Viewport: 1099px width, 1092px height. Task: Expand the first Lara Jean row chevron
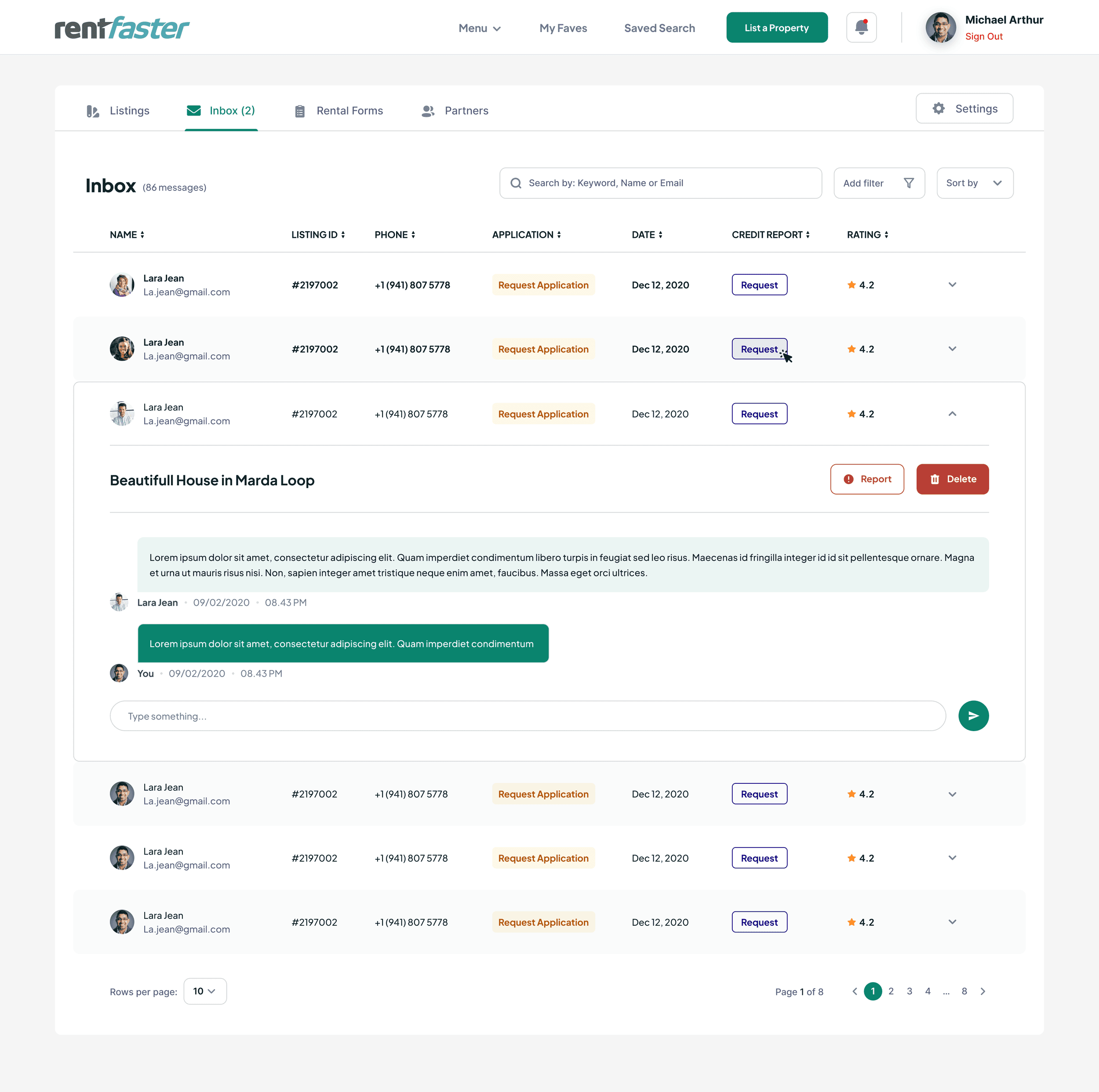coord(952,285)
